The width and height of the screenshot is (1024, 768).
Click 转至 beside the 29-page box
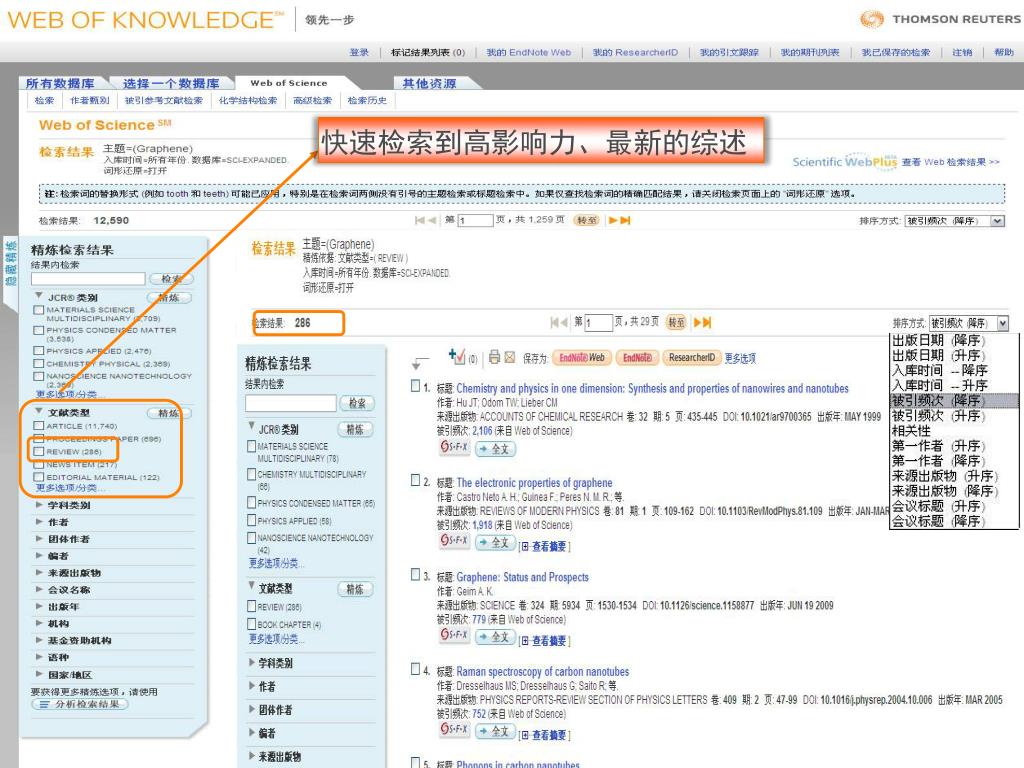coord(676,323)
